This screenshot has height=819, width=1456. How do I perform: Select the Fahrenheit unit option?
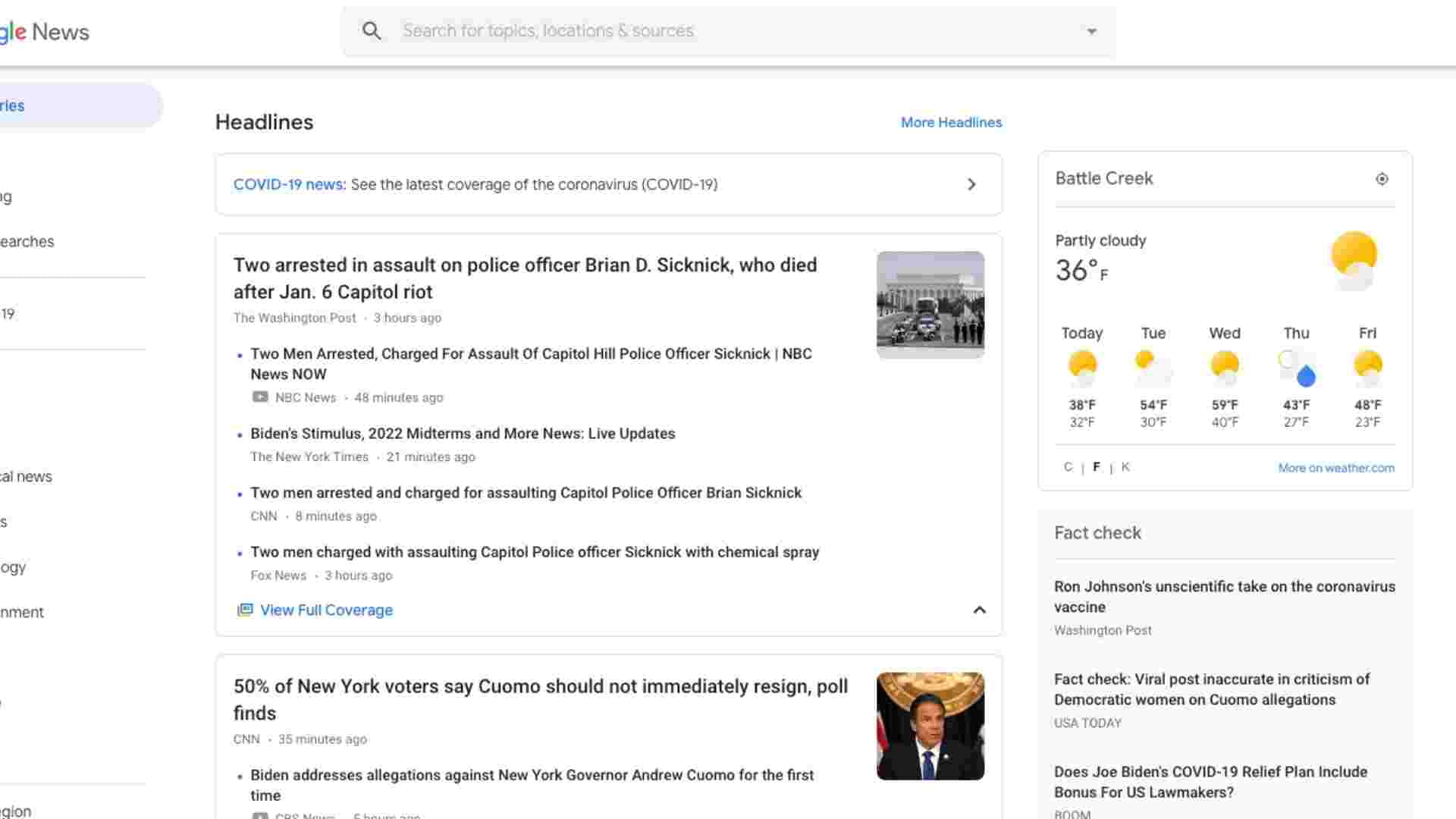[1096, 466]
